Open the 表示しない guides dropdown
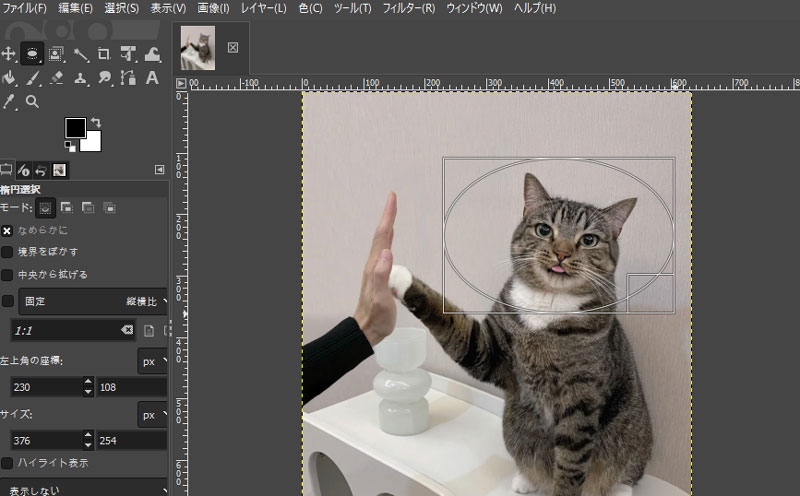The width and height of the screenshot is (800, 496). 84,490
